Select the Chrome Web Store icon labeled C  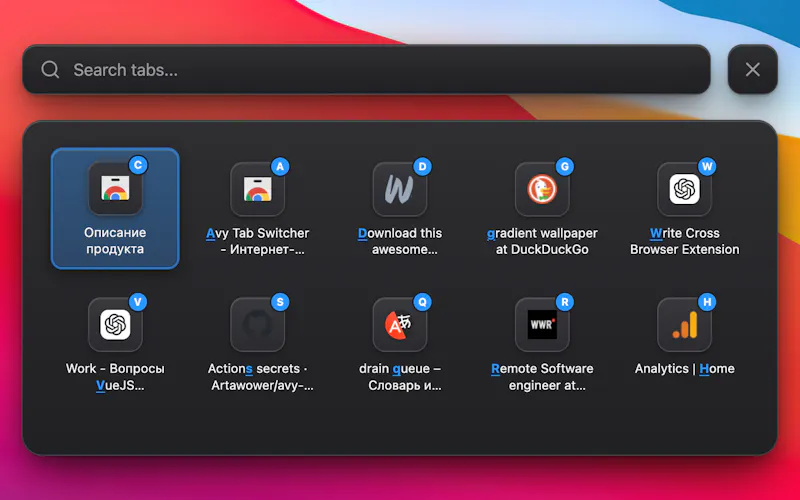click(115, 189)
